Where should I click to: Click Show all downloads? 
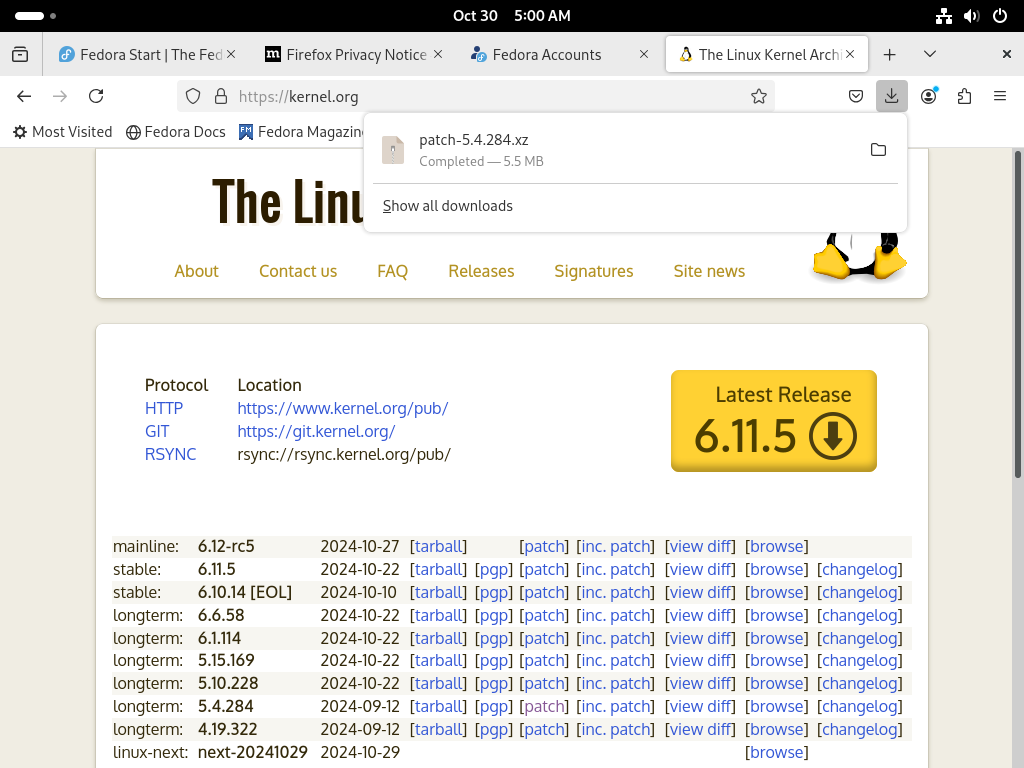tap(447, 206)
